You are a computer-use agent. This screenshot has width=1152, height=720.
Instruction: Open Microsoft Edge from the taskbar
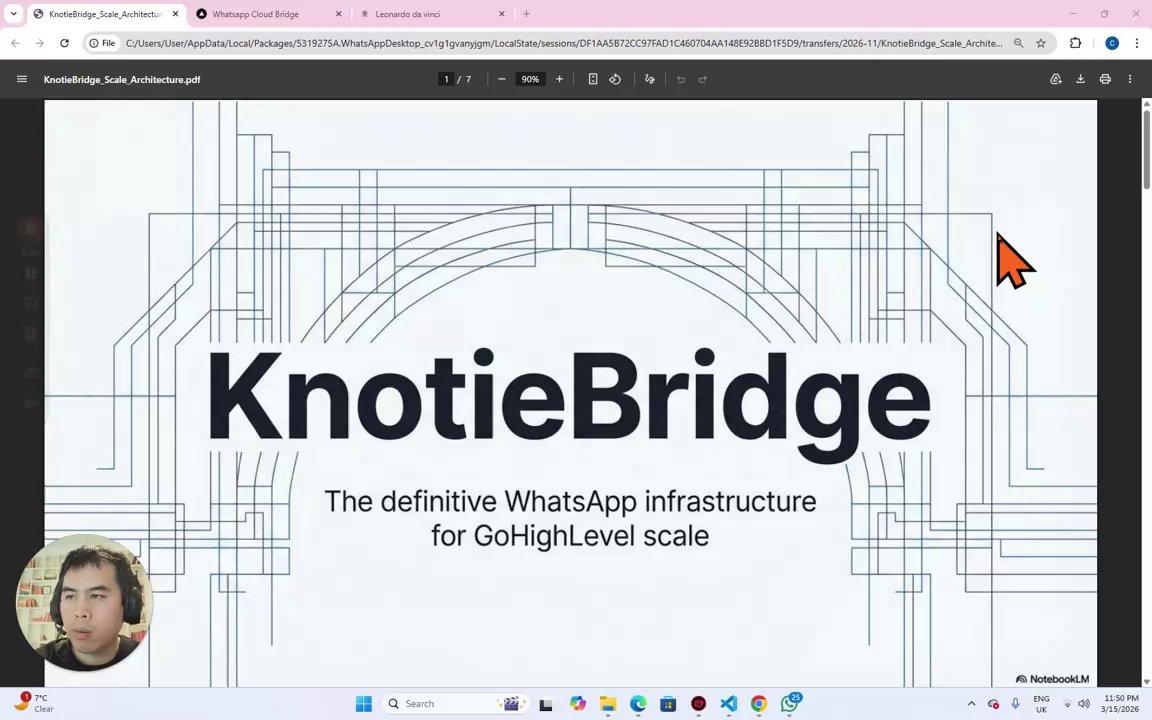638,704
